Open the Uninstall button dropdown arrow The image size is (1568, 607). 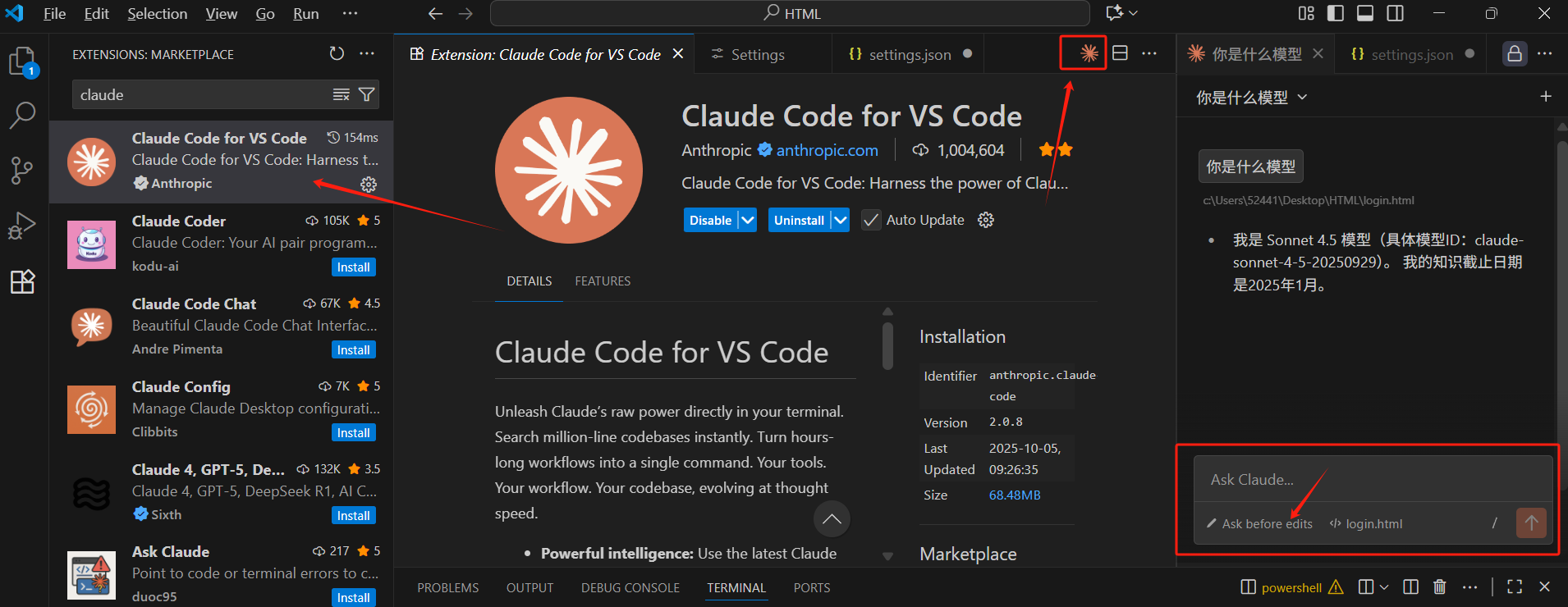(x=840, y=220)
